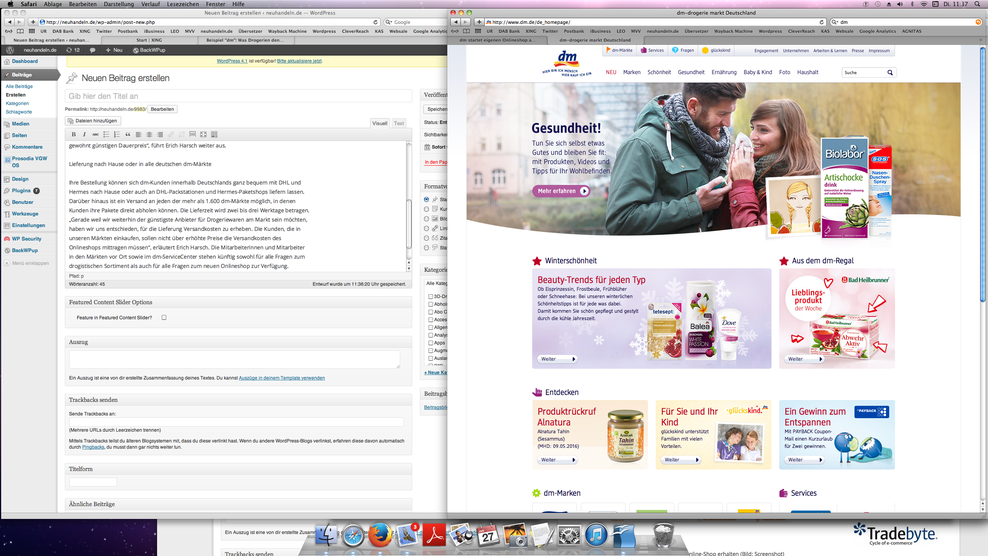The image size is (988, 556).
Task: Click Bitte aktualisiere jetzt update link
Action: (x=299, y=61)
